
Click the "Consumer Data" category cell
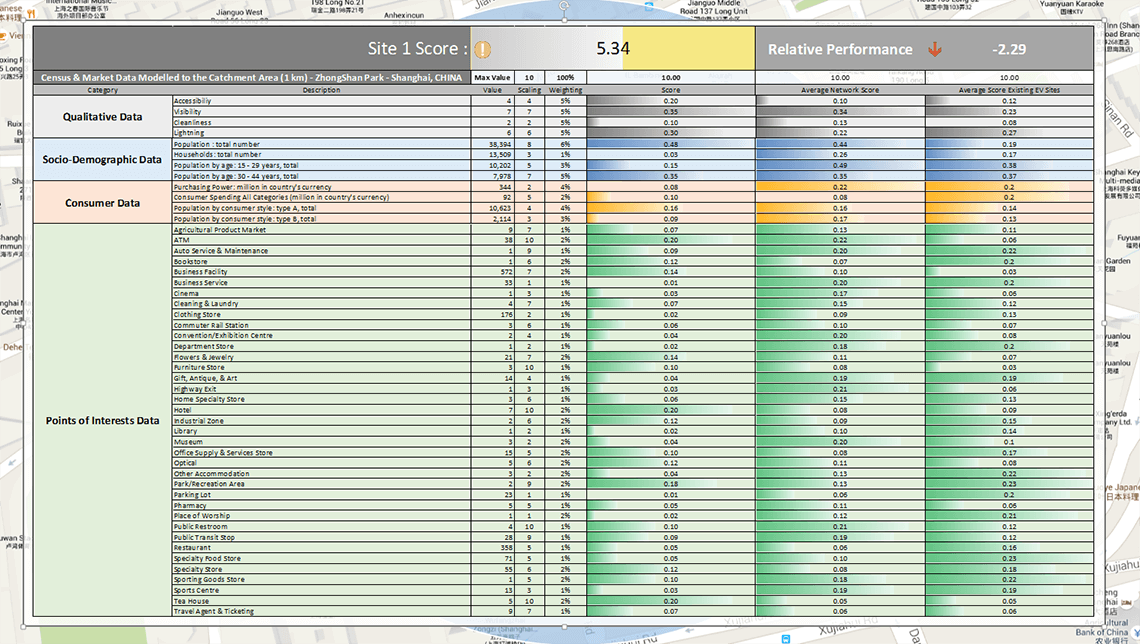(x=103, y=203)
